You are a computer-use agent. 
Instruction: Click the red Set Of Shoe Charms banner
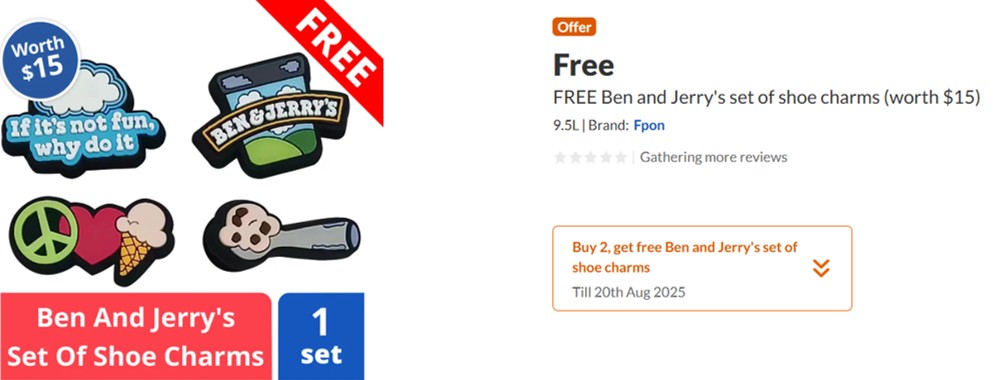tap(136, 336)
